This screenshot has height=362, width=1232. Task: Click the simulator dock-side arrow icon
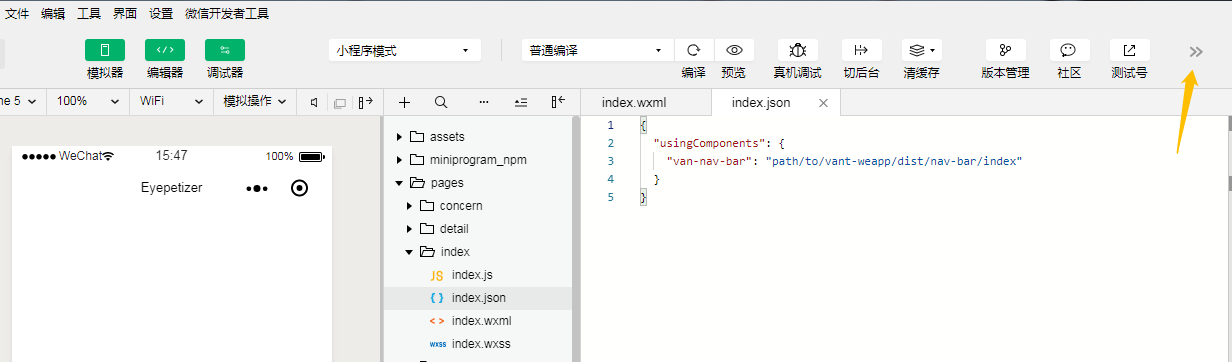tap(366, 102)
